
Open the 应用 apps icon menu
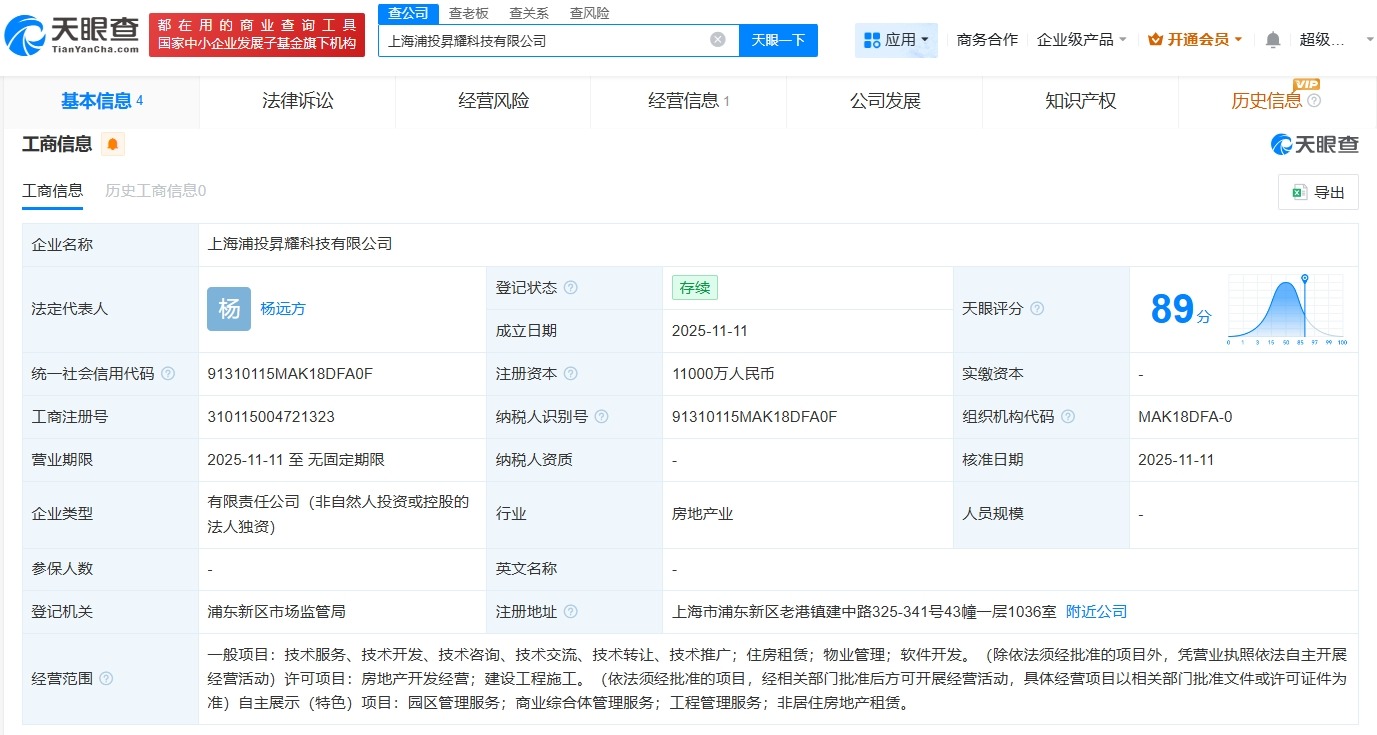(x=873, y=40)
